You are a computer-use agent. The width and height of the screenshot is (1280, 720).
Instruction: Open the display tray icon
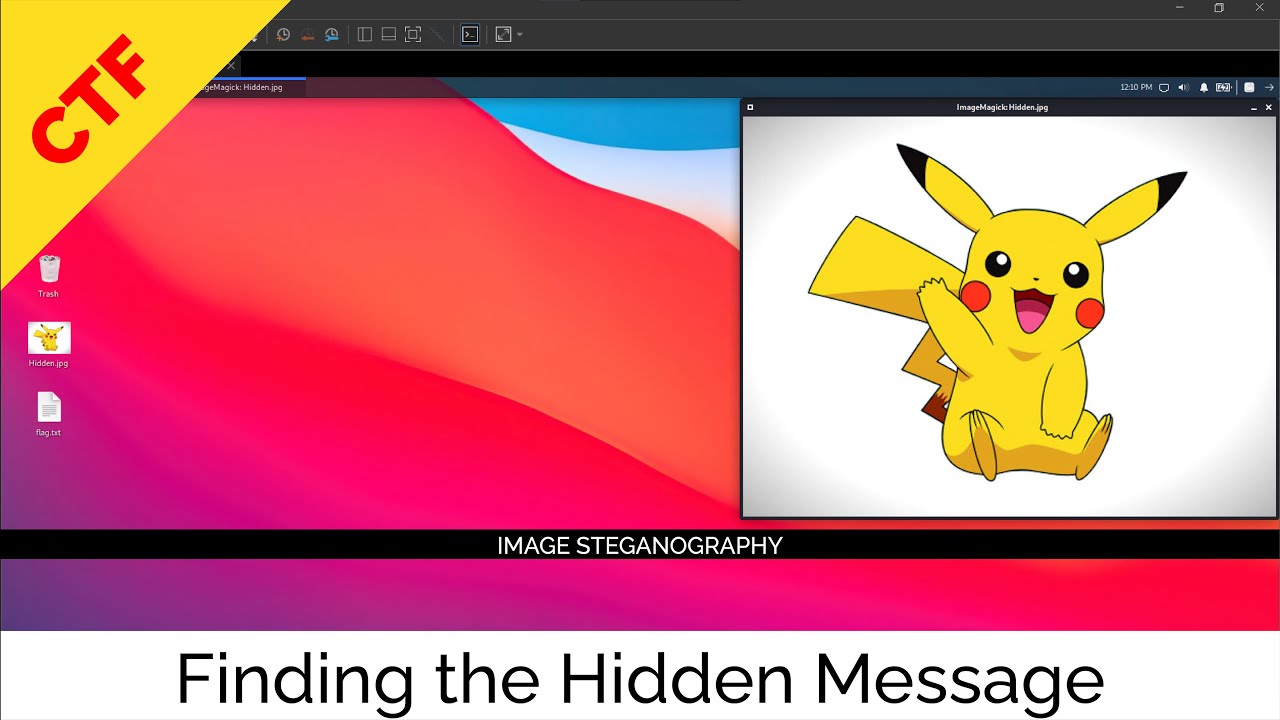1164,87
